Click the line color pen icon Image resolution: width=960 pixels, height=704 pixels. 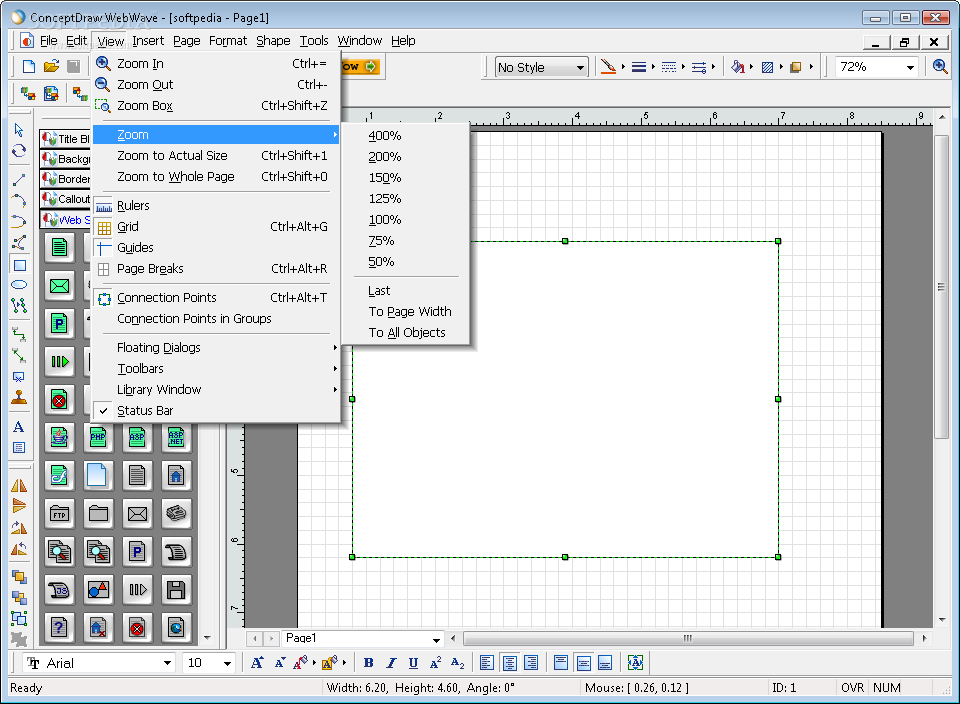click(x=608, y=67)
